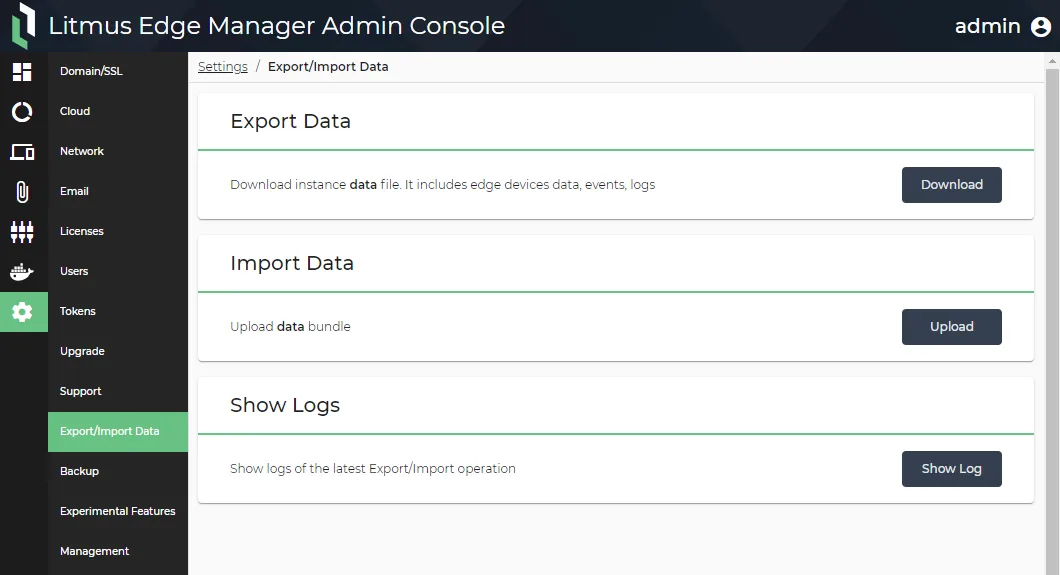Click the 'Upload data bundle' description text
This screenshot has width=1060, height=575.
pos(290,326)
